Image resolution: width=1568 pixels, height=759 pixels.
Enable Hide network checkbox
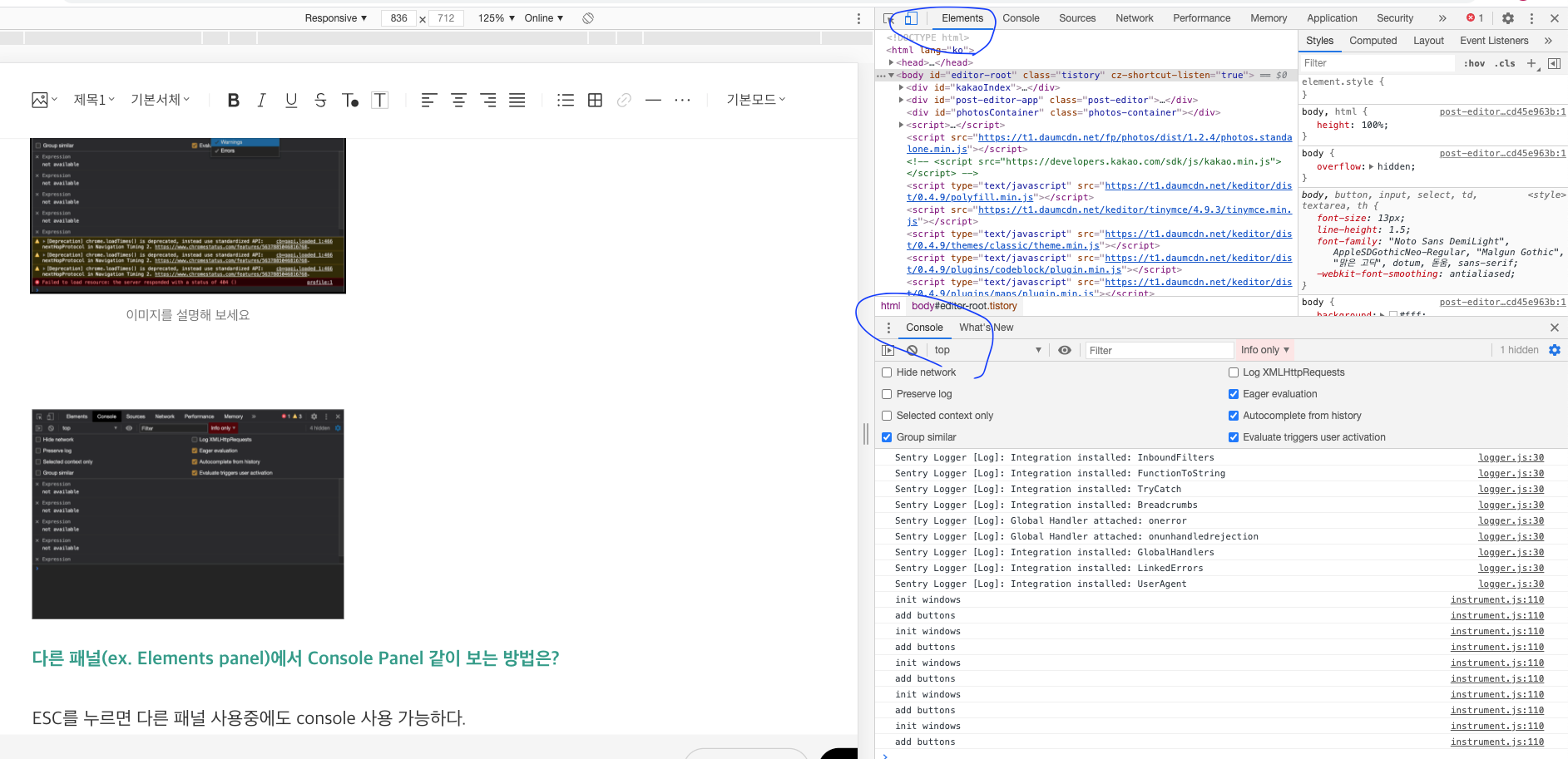(x=887, y=372)
